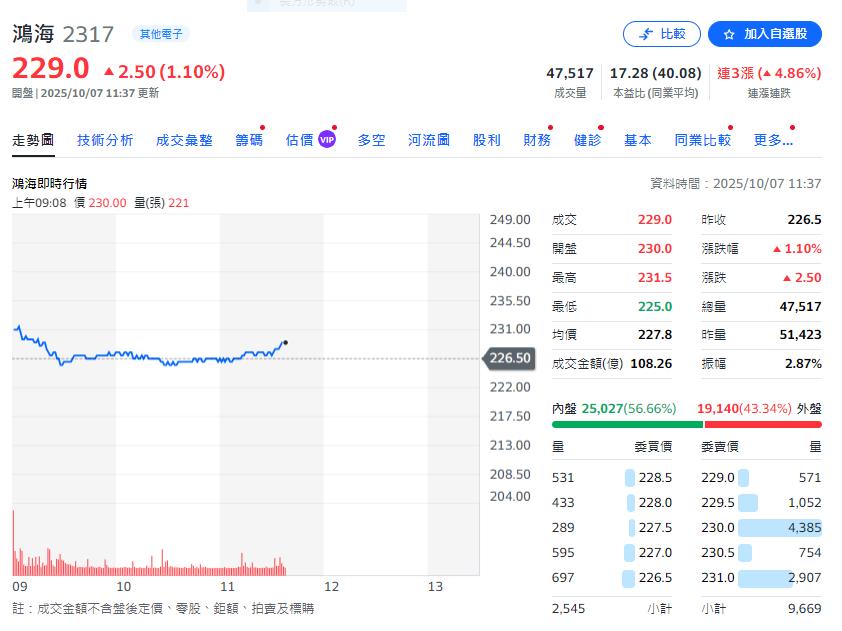842x631 pixels.
Task: Click the ask price 230.0 row
Action: click(761, 527)
